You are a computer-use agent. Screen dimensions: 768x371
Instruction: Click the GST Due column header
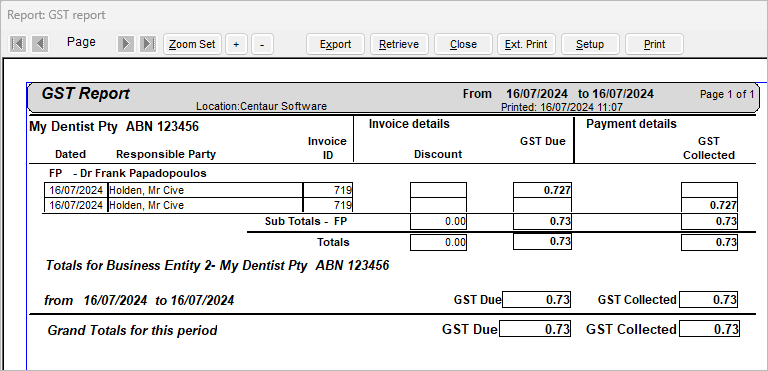(x=543, y=141)
